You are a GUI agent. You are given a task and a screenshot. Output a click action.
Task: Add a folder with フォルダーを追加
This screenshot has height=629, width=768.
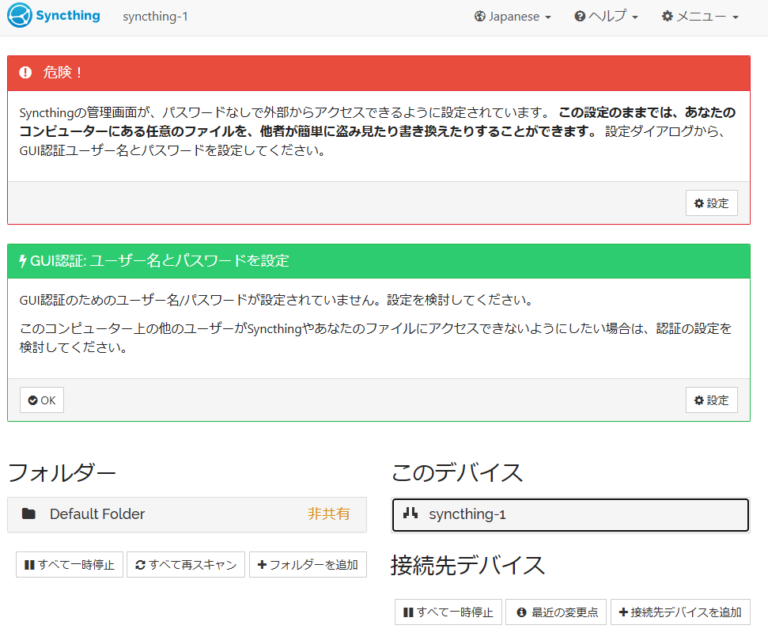click(308, 565)
